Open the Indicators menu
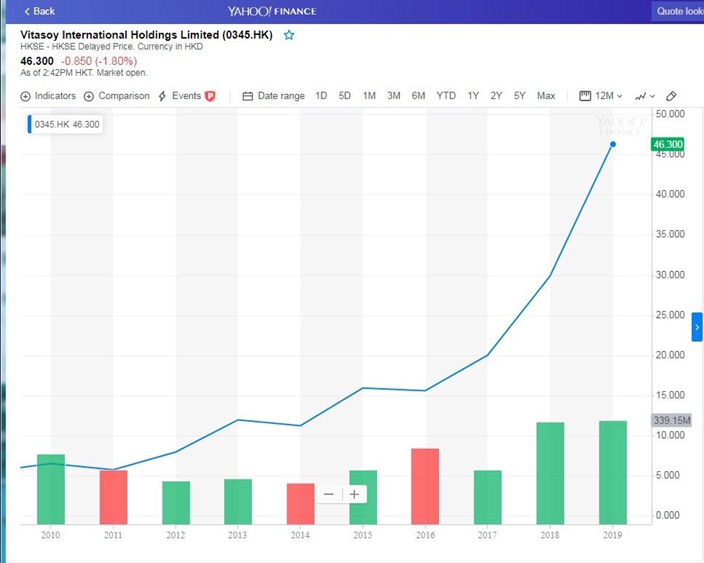Viewport: 704px width, 563px height. point(48,96)
